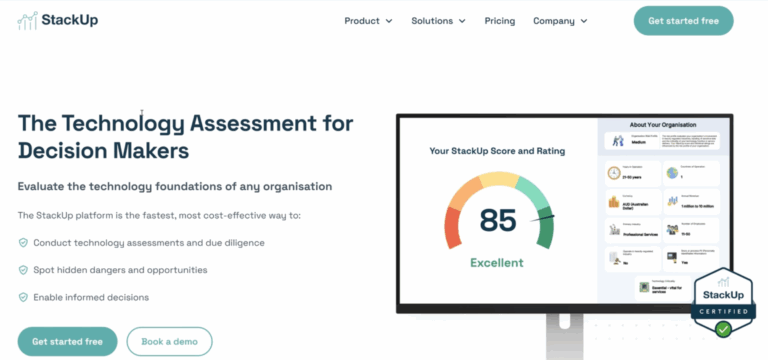Image resolution: width=768 pixels, height=360 pixels.
Task: Click Spot hidden dangers and opportunities text
Action: coord(120,270)
